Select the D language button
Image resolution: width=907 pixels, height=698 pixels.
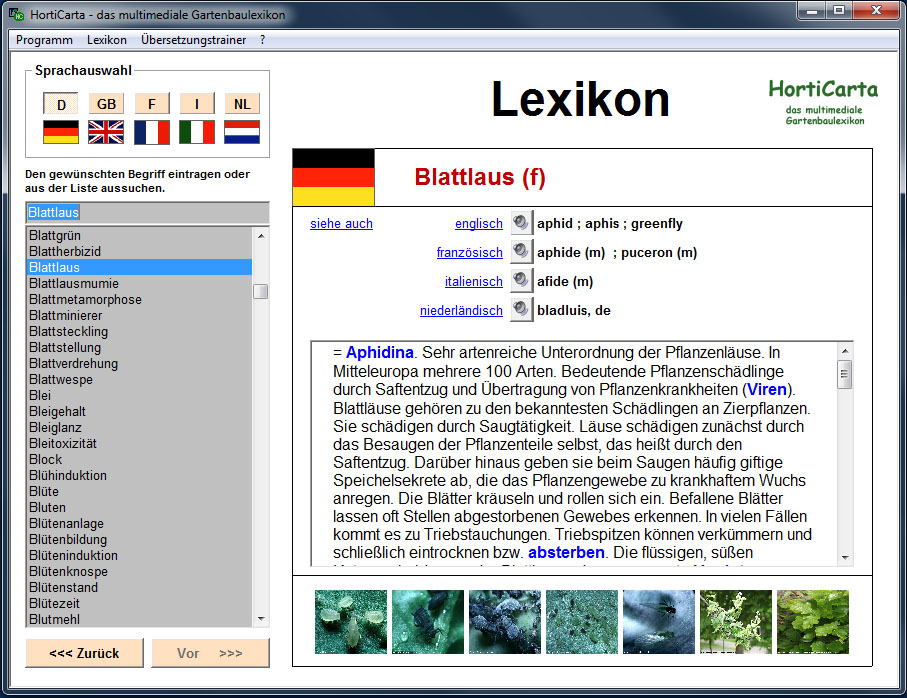coord(61,104)
